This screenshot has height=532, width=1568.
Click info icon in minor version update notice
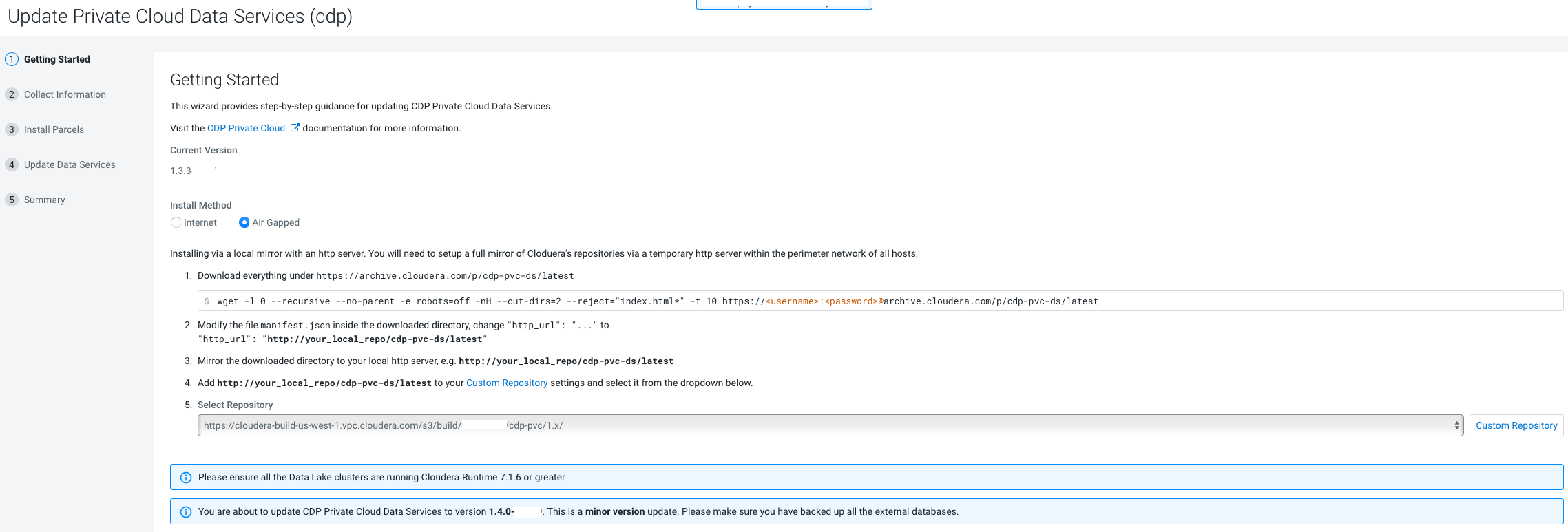coord(186,512)
